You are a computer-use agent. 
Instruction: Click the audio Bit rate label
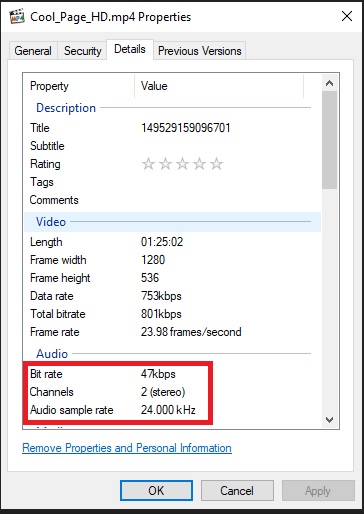pyautogui.click(x=46, y=374)
